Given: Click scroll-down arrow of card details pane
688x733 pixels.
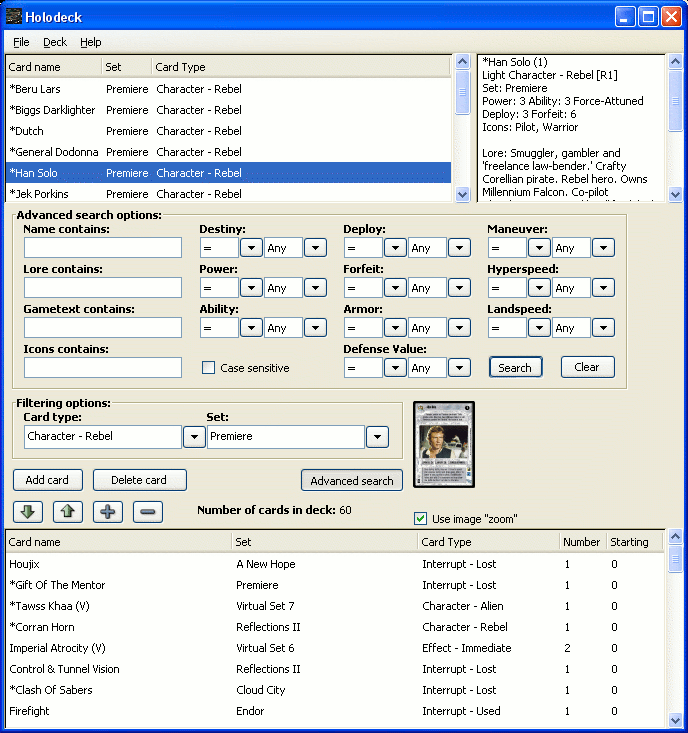Looking at the screenshot, I should point(675,194).
